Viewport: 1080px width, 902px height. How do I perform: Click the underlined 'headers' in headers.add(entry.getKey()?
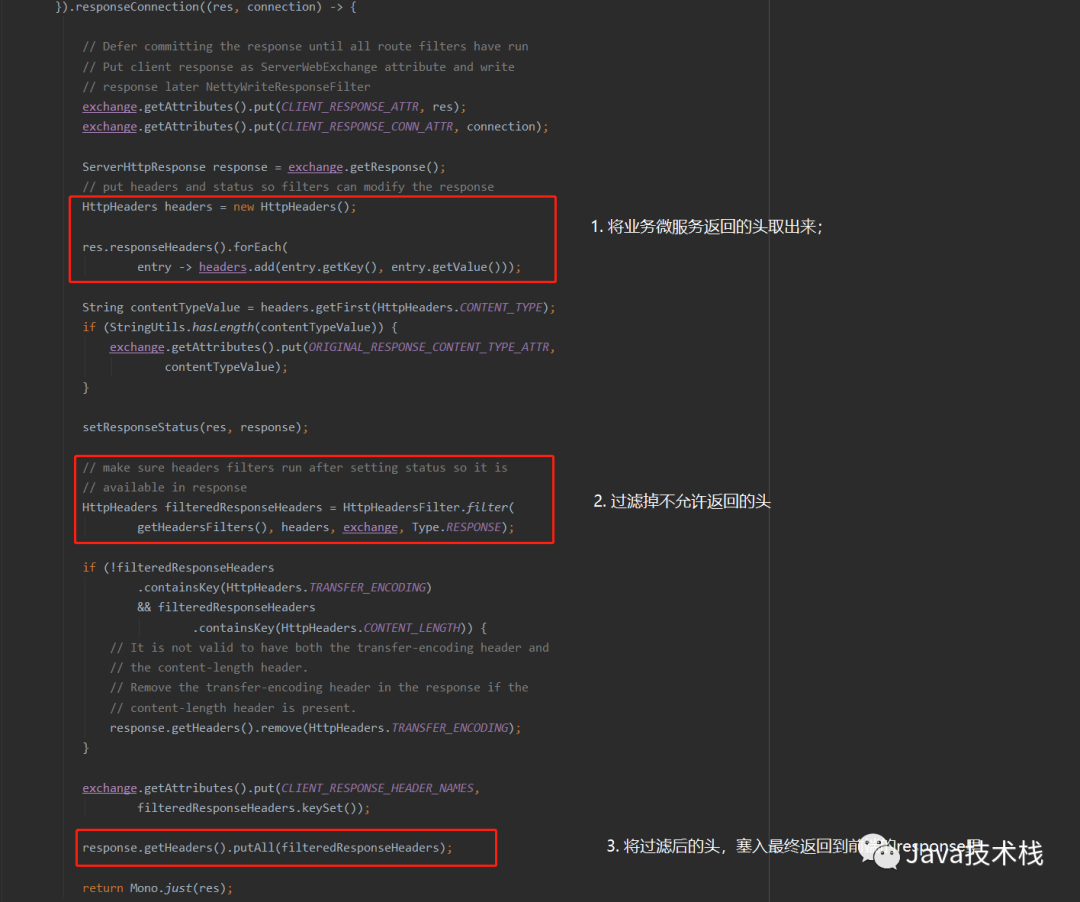point(222,267)
